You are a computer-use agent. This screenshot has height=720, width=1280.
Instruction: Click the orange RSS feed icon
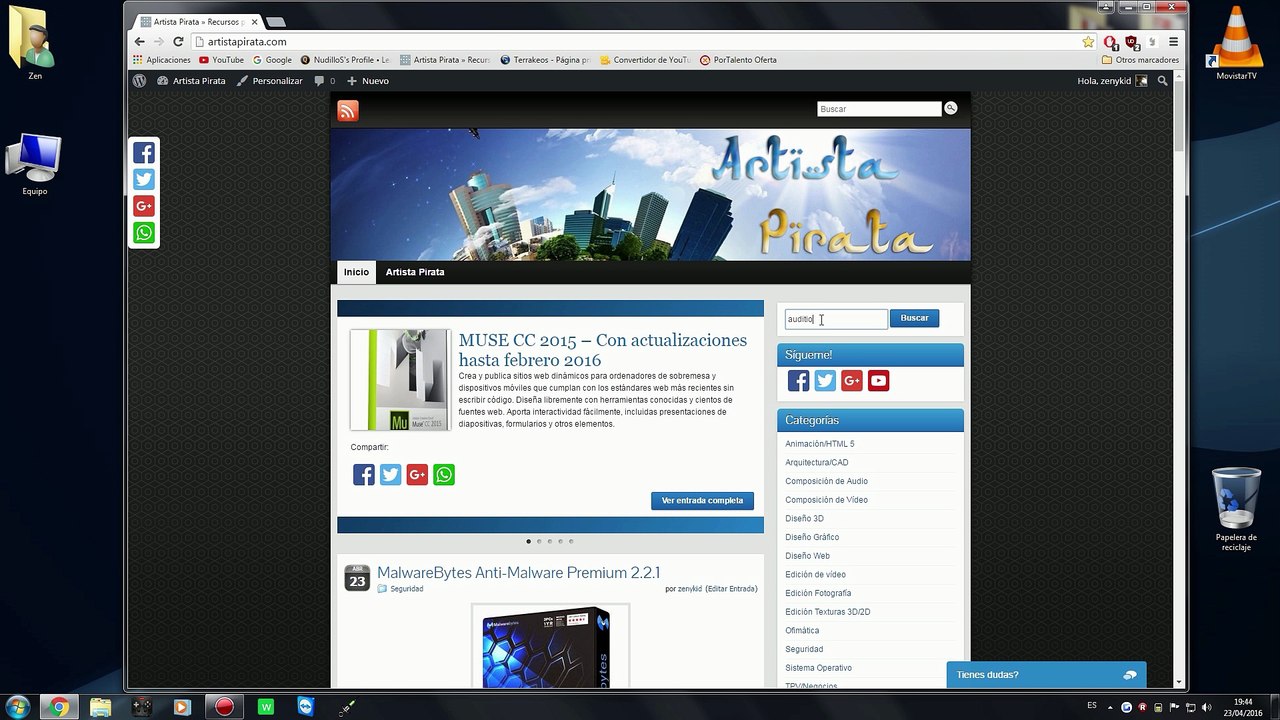[348, 111]
